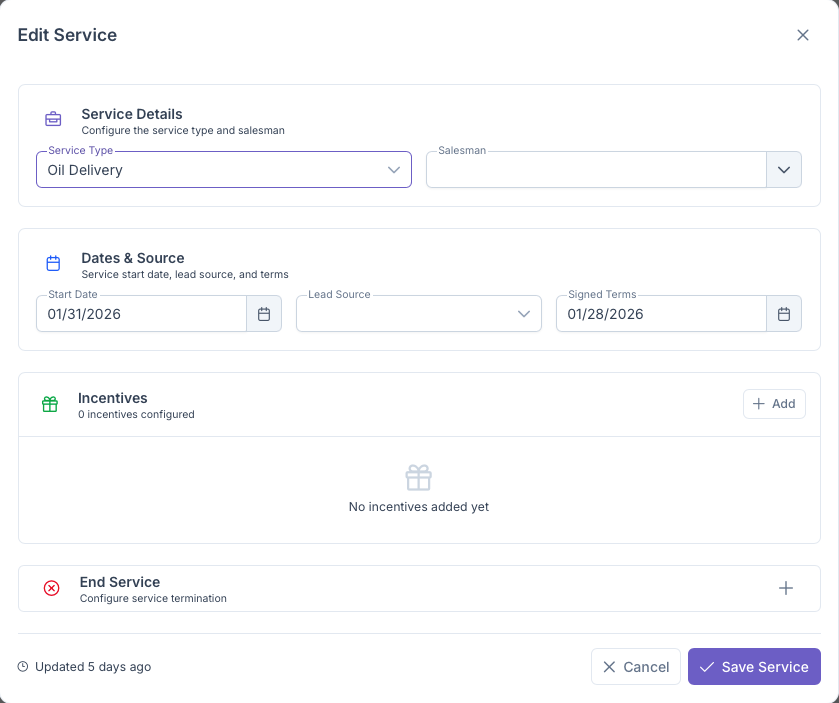The image size is (839, 703).
Task: Open the Start Date calendar picker
Action: [x=264, y=314]
